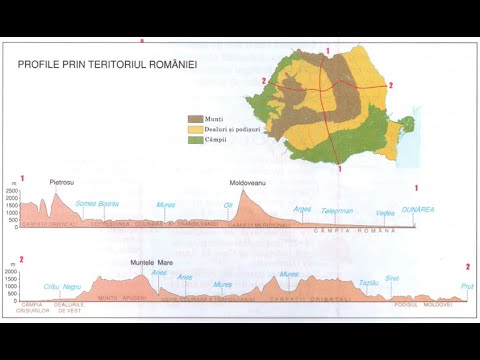The height and width of the screenshot is (360, 480).
Task: Click the MUNȚII APUSENI caption
Action: pos(122,298)
